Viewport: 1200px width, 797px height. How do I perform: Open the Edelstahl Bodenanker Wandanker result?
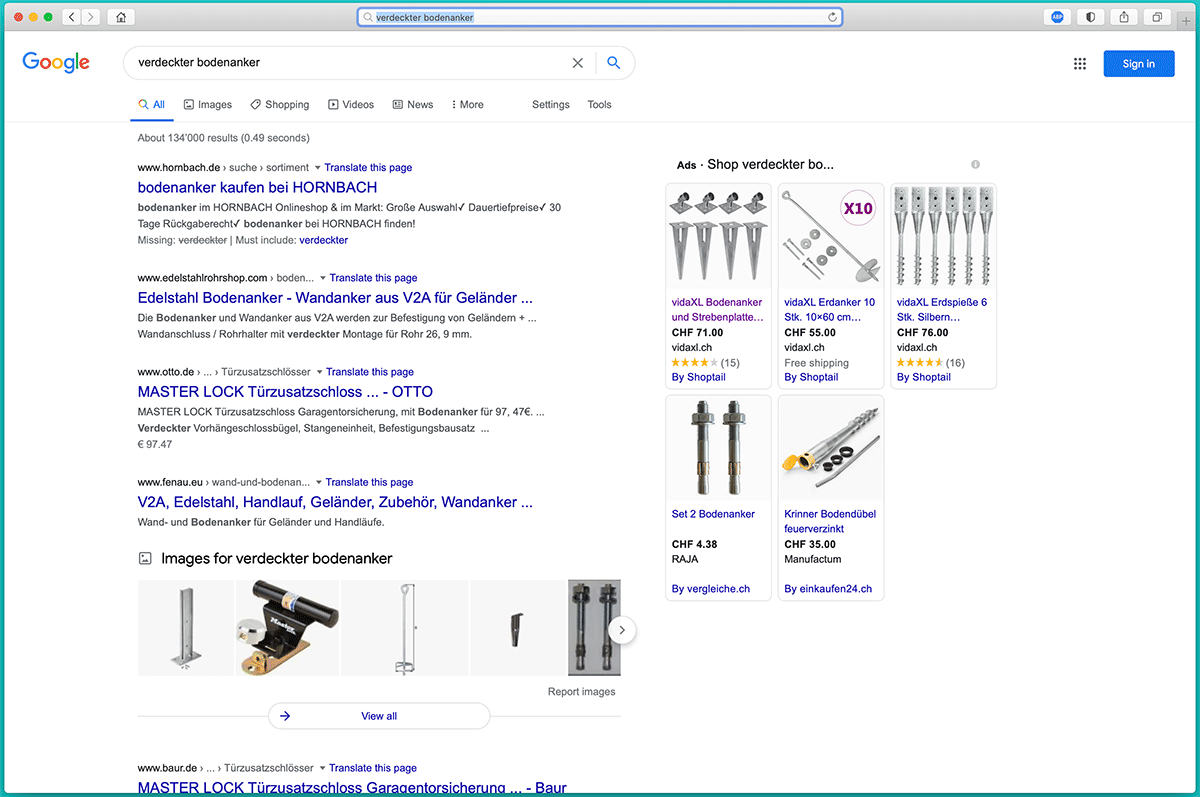(x=335, y=297)
